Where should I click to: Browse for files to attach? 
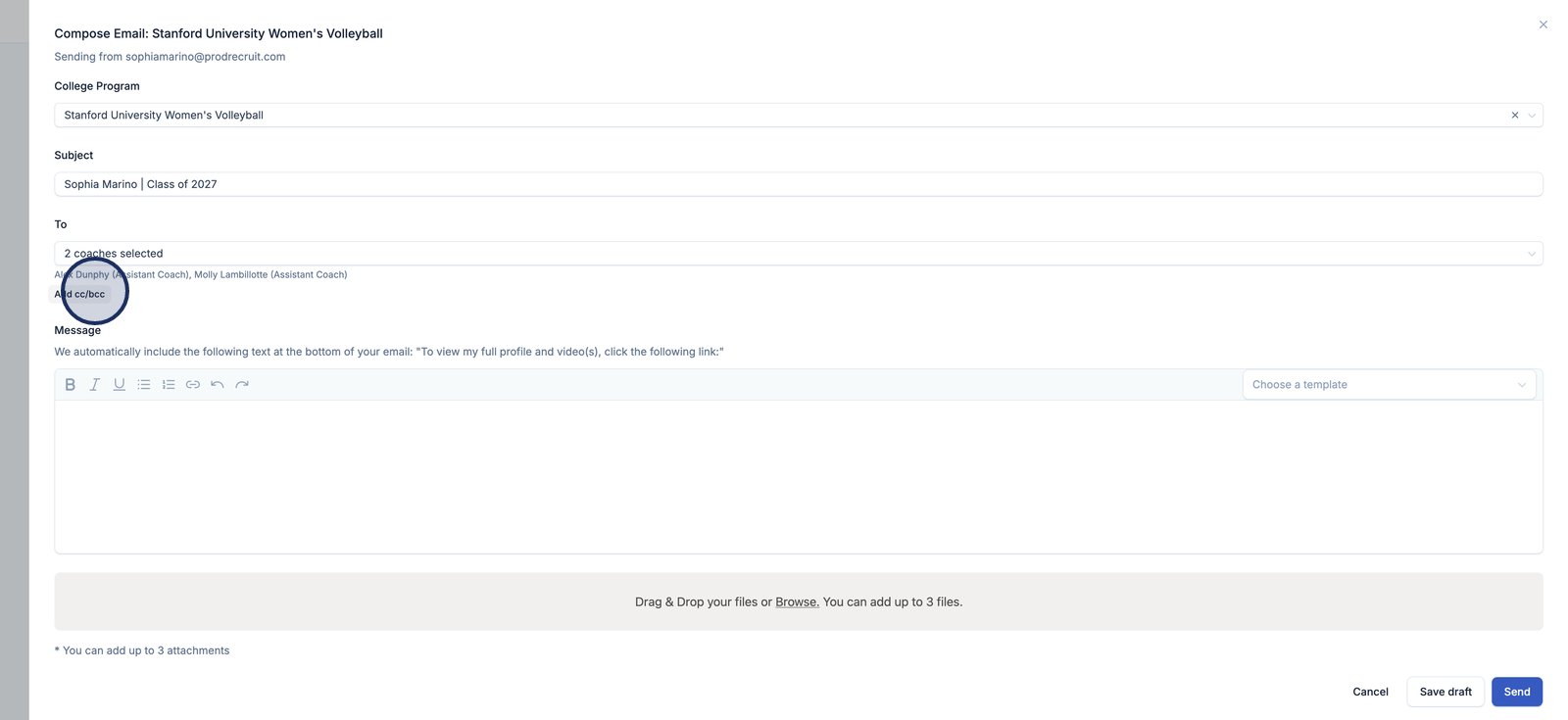(x=797, y=602)
